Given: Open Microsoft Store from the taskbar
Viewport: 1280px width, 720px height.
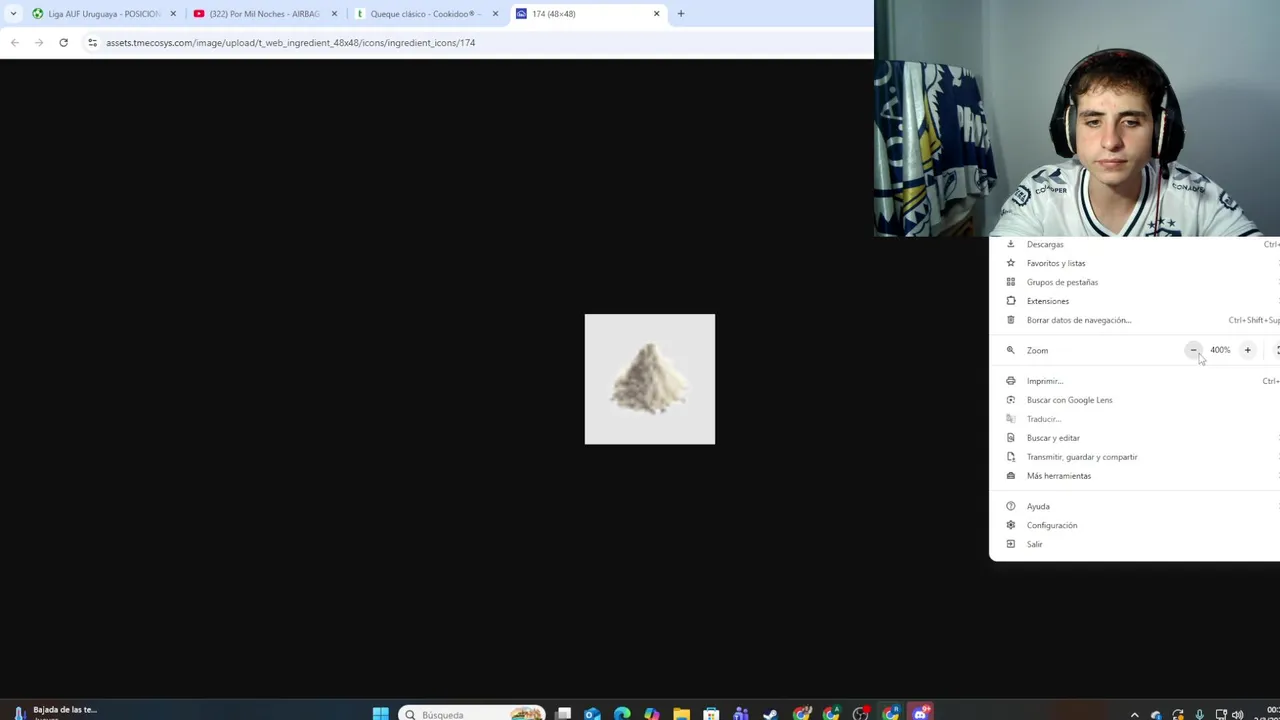Looking at the screenshot, I should point(711,713).
